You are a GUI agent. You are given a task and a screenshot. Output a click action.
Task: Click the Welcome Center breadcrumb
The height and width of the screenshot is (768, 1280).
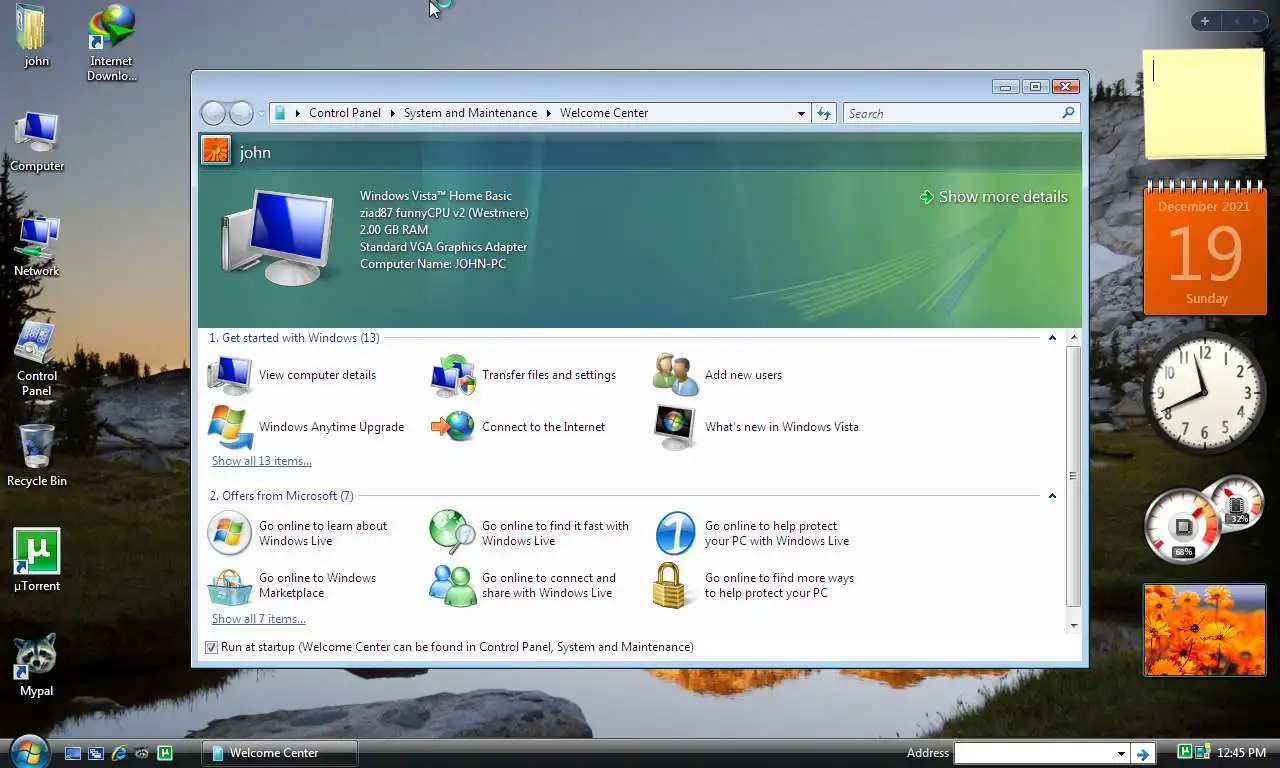pyautogui.click(x=604, y=113)
